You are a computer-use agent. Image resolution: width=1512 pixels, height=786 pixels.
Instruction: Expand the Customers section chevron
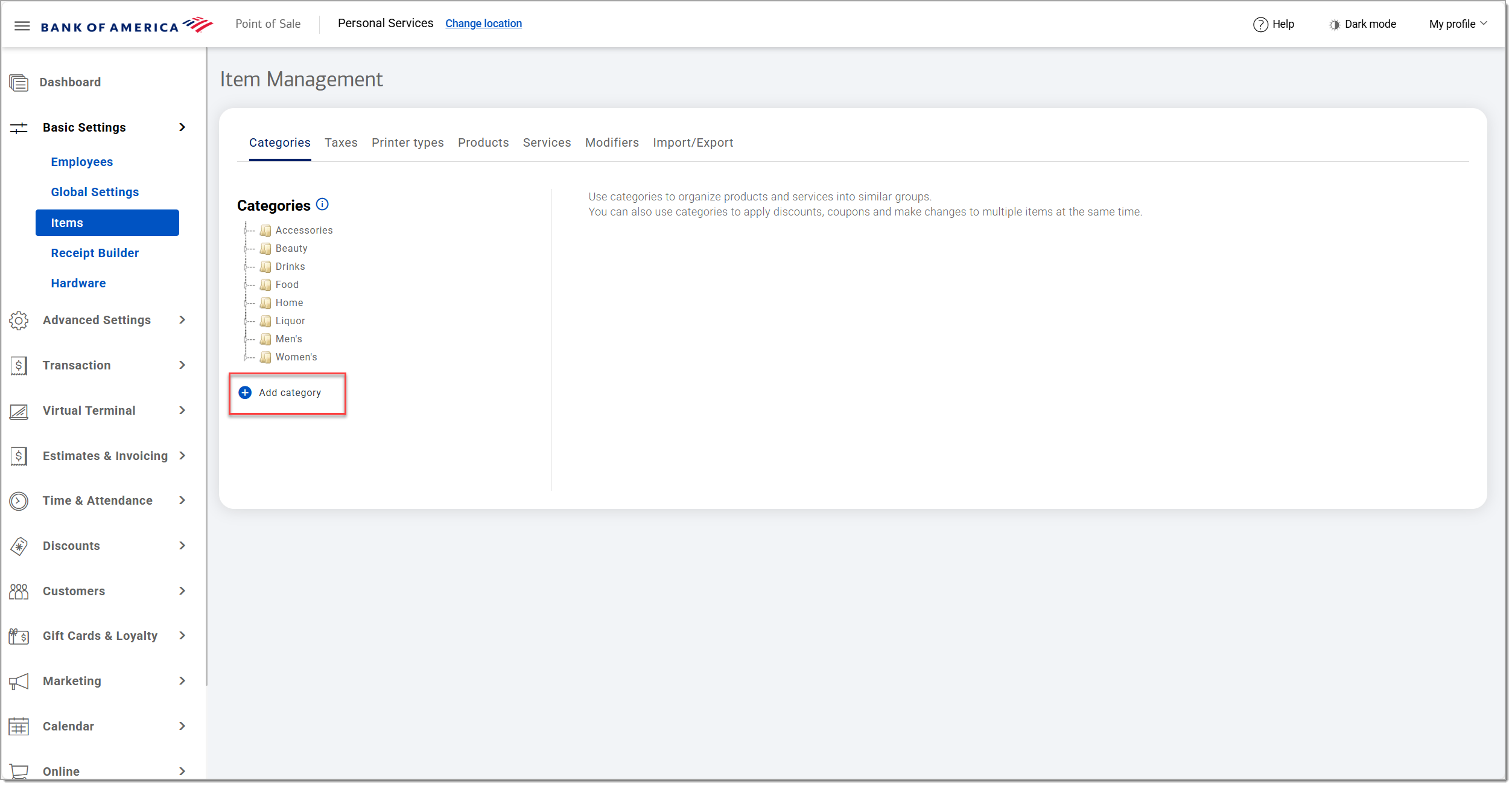pos(182,591)
